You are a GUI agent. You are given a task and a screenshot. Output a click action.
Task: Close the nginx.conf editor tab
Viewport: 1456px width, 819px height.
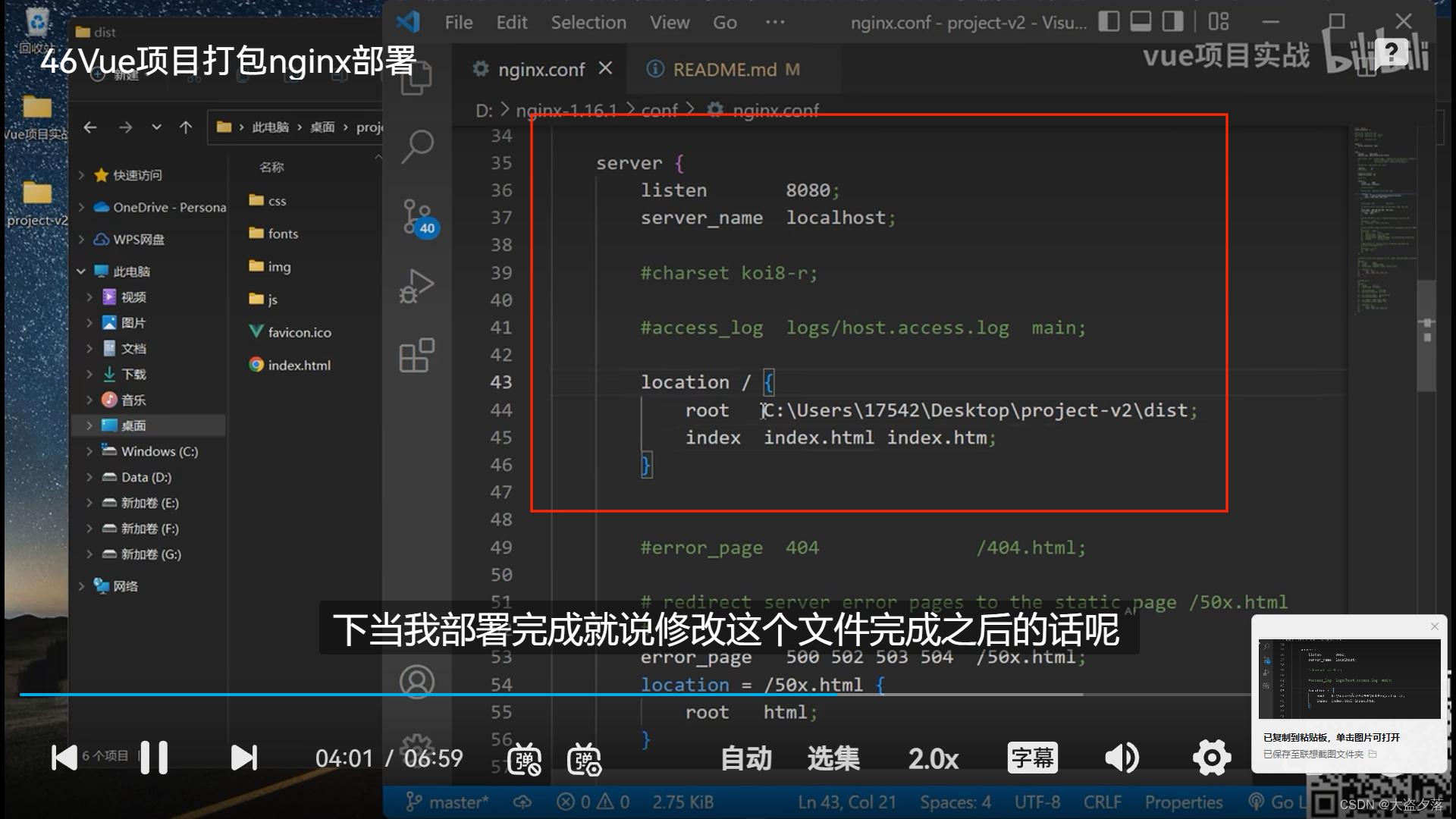click(x=605, y=69)
